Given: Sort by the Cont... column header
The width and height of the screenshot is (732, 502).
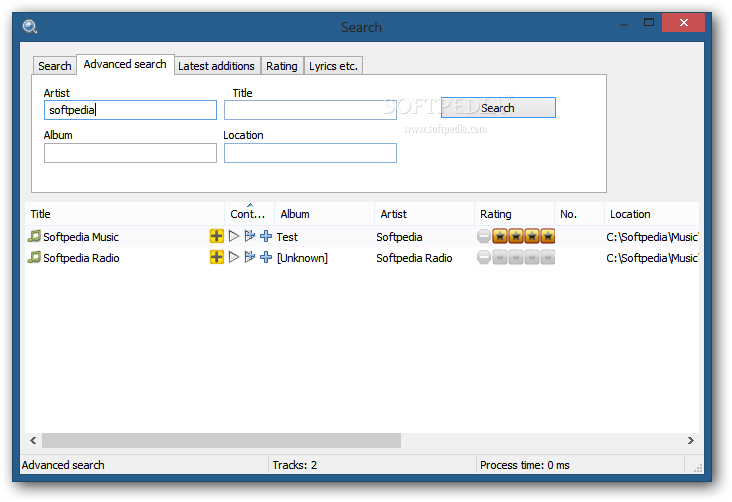Looking at the screenshot, I should [250, 214].
